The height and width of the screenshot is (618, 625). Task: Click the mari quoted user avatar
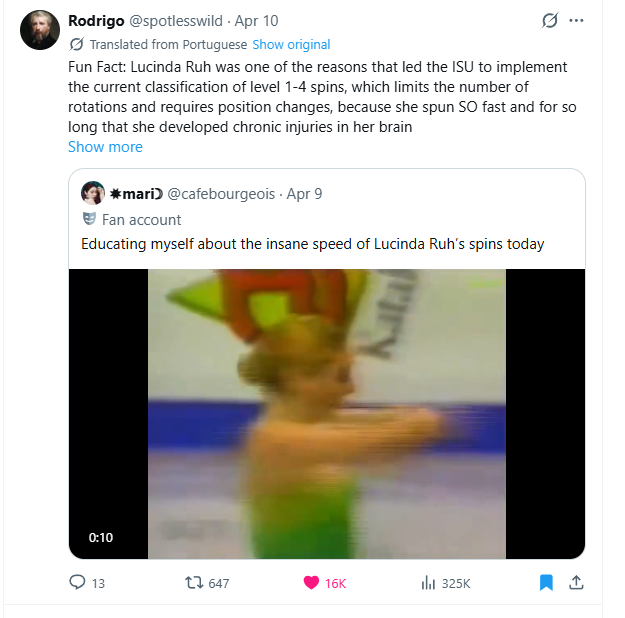pyautogui.click(x=93, y=193)
